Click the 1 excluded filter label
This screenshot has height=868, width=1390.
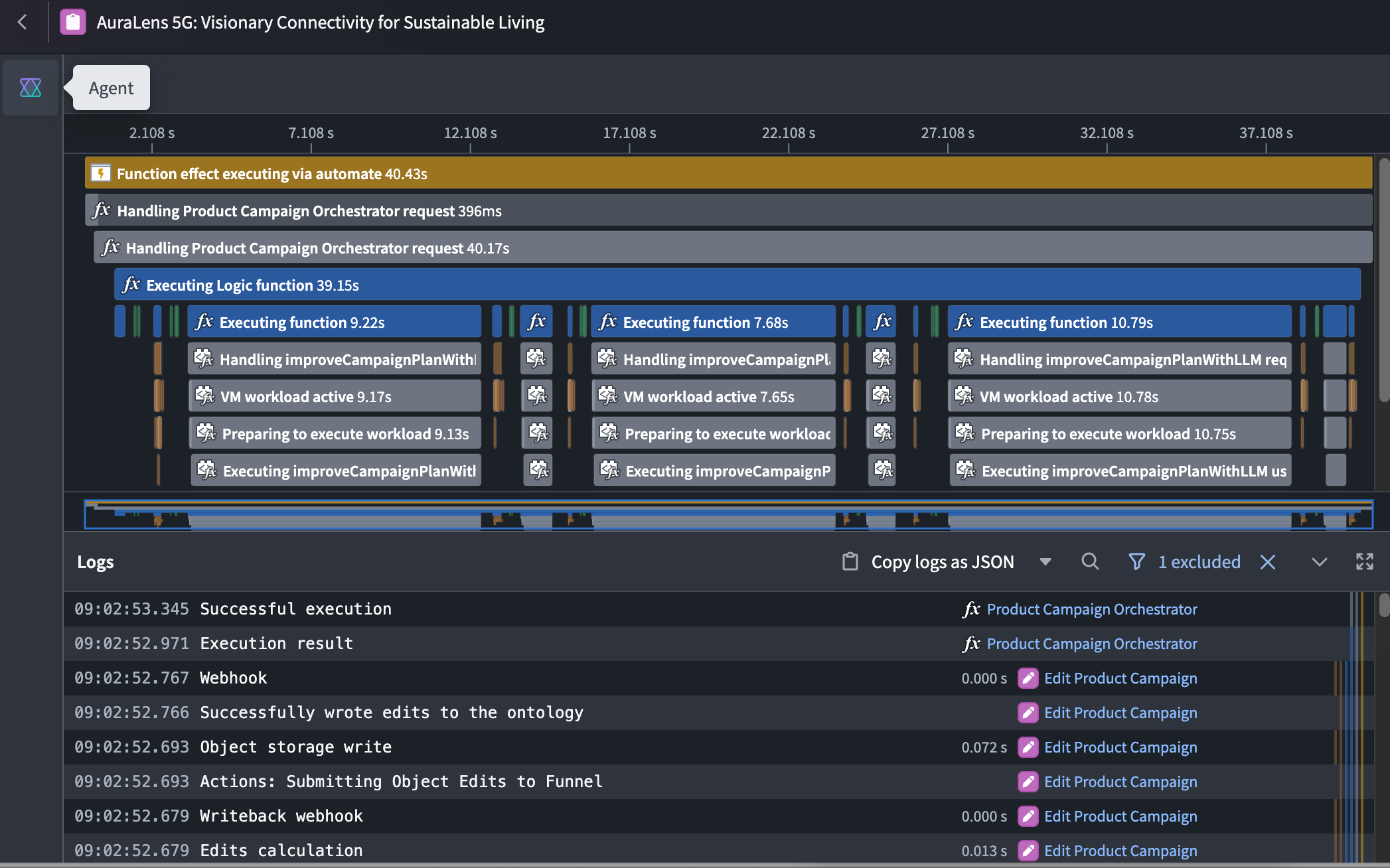point(1199,562)
